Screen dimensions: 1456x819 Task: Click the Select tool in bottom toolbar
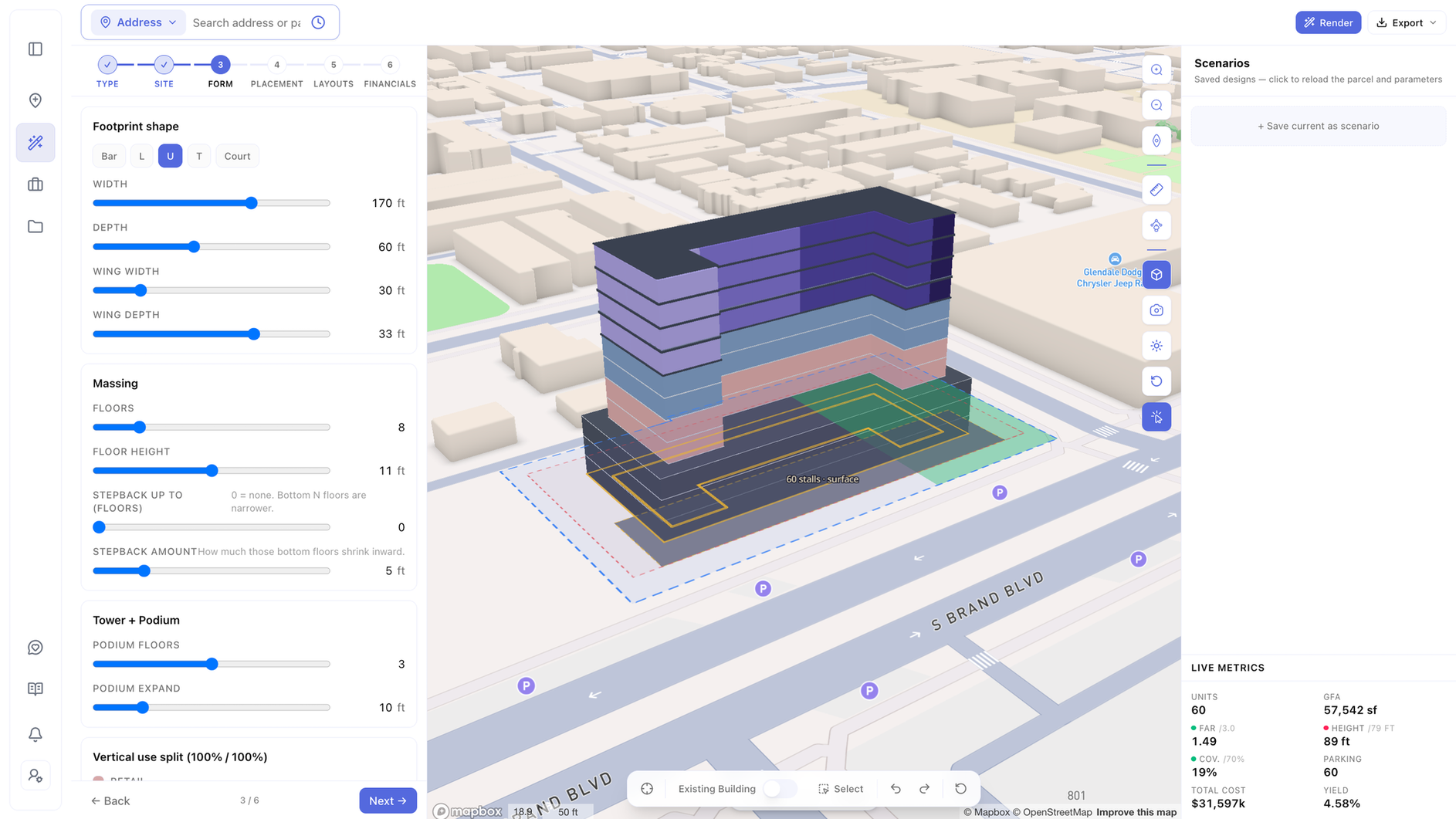[x=840, y=789]
